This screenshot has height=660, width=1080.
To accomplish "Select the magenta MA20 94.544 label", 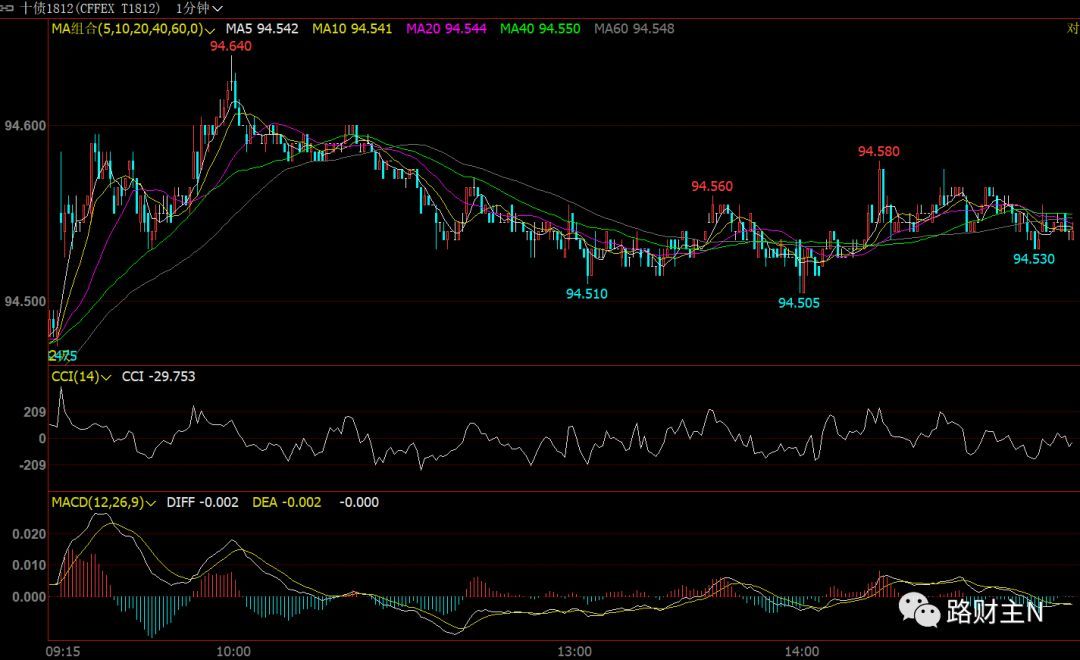I will click(x=446, y=29).
